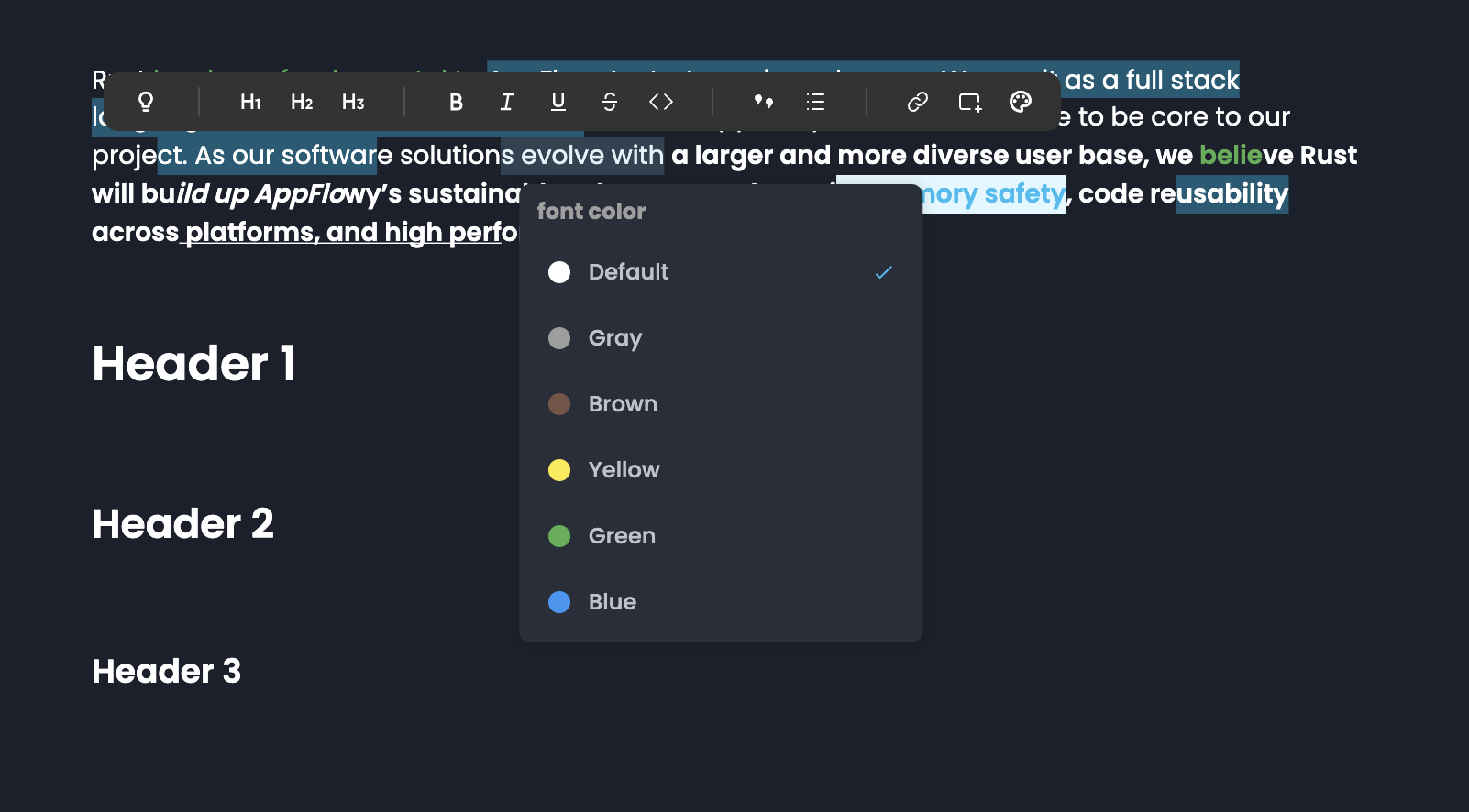The image size is (1469, 812).
Task: Click the brown color swatch circle
Action: [559, 404]
